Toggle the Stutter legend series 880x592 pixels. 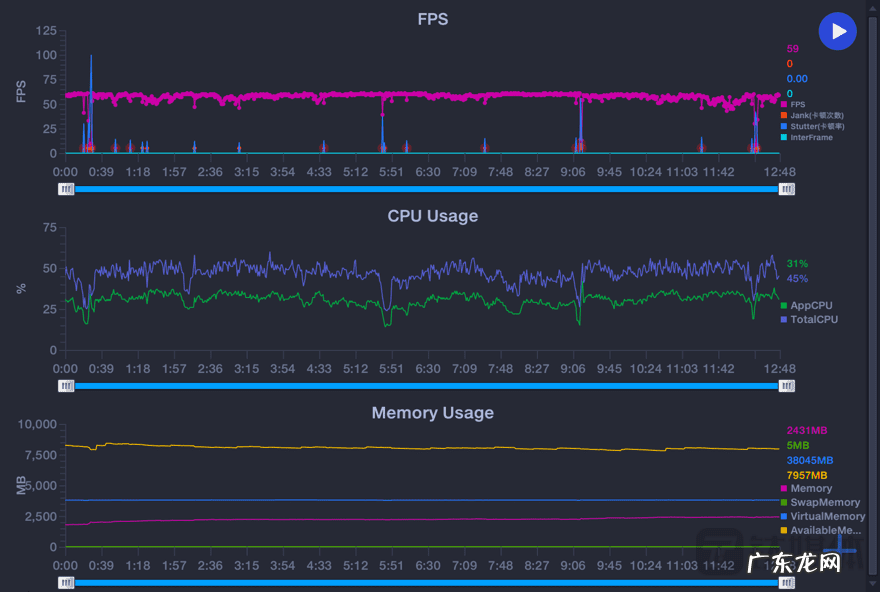(x=812, y=126)
